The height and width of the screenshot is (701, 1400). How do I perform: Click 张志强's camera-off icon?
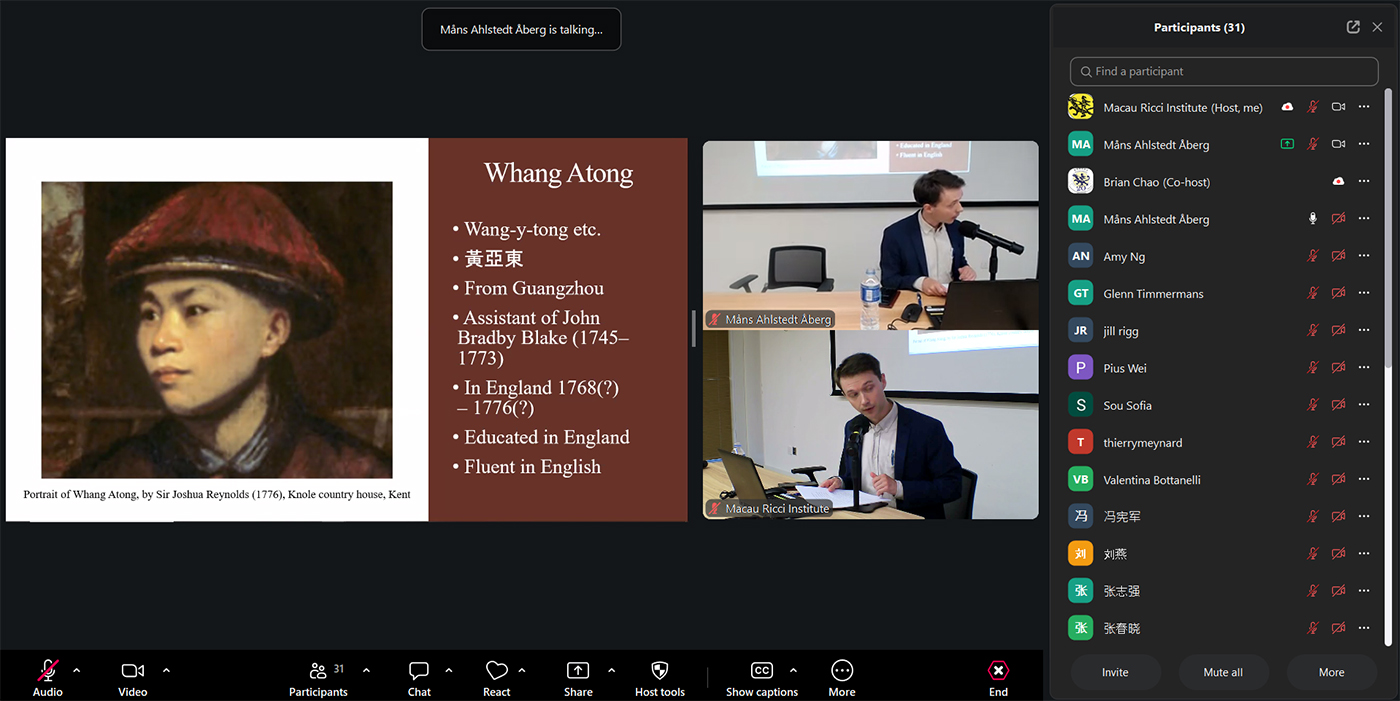(x=1338, y=591)
